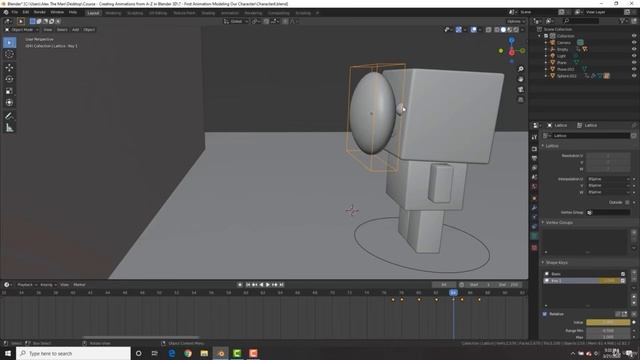Click the Blender logo icon
640x360 pixels.
(x=6, y=12)
